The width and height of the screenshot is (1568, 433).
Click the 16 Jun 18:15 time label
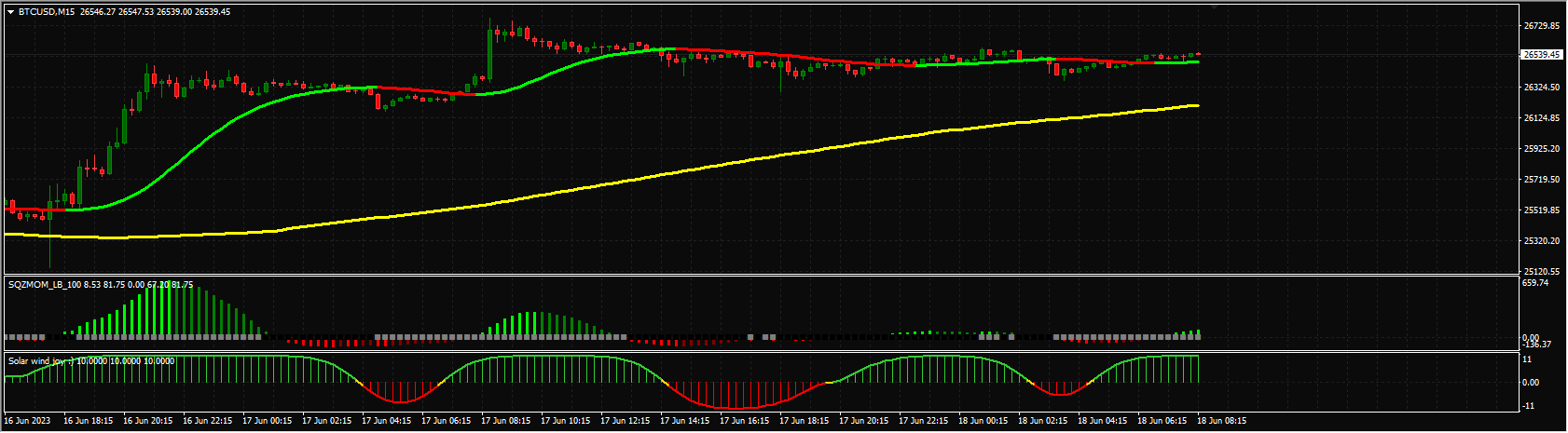point(90,421)
